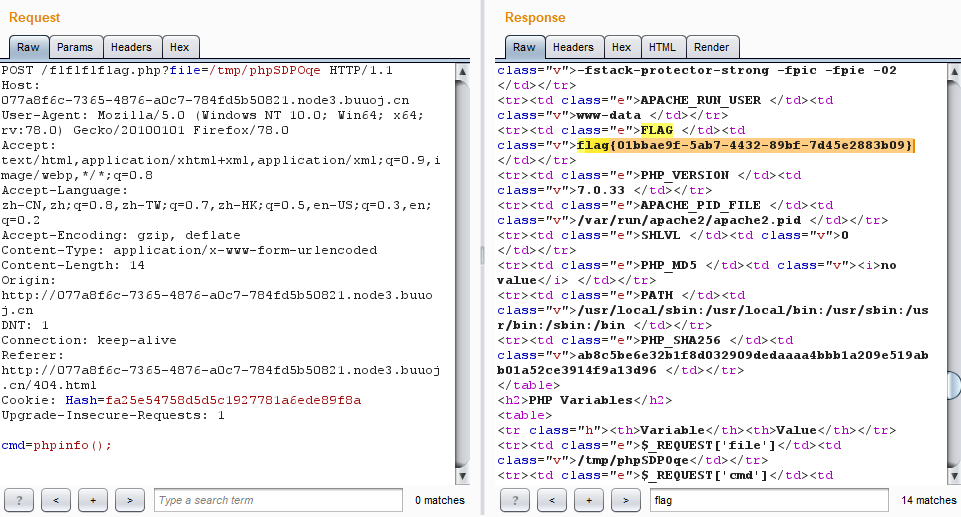Viewport: 961px width, 517px height.
Task: Open Response search help button
Action: click(x=515, y=500)
